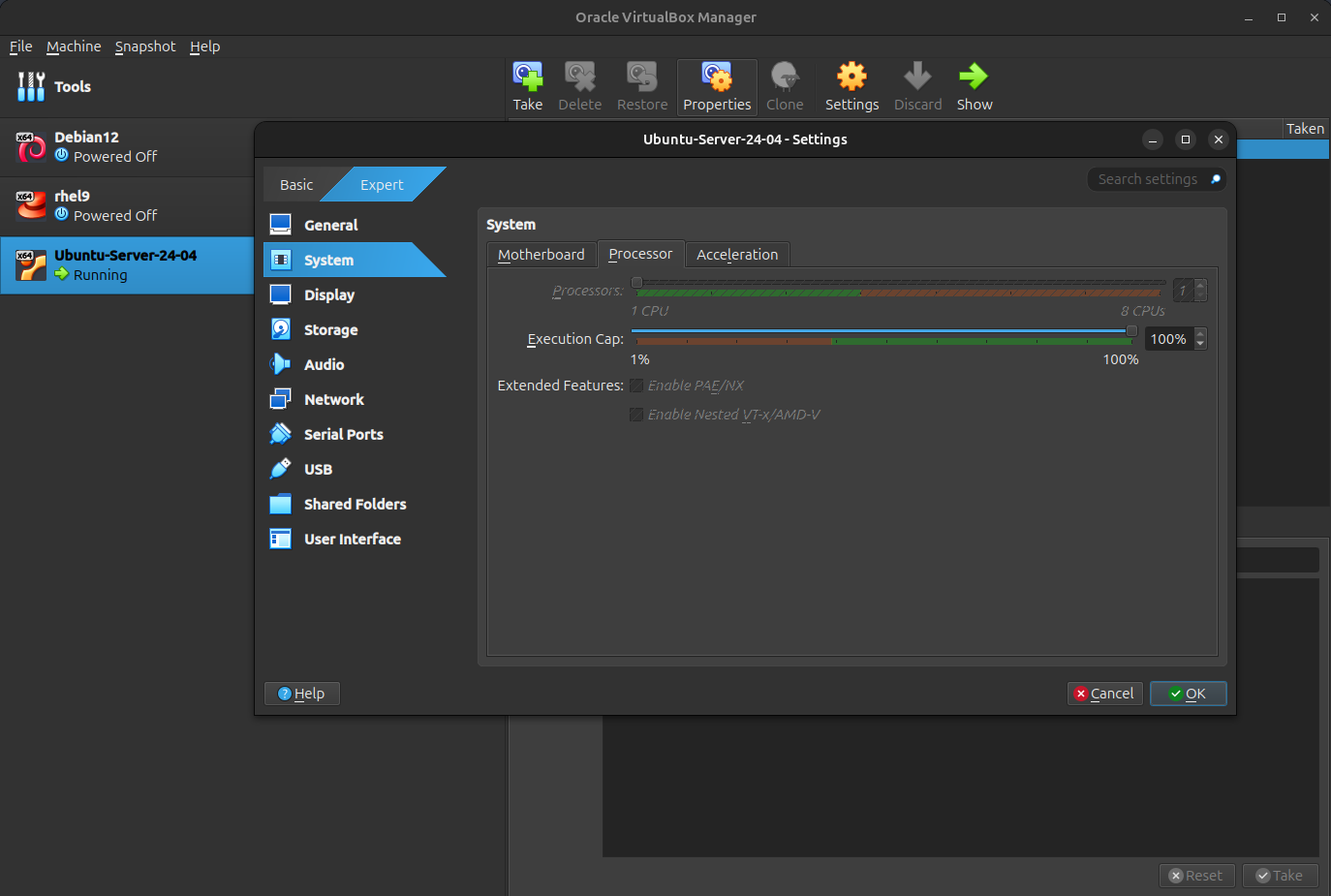Click the Reset button at bottom
Viewport: 1331px width, 896px height.
[x=1196, y=876]
